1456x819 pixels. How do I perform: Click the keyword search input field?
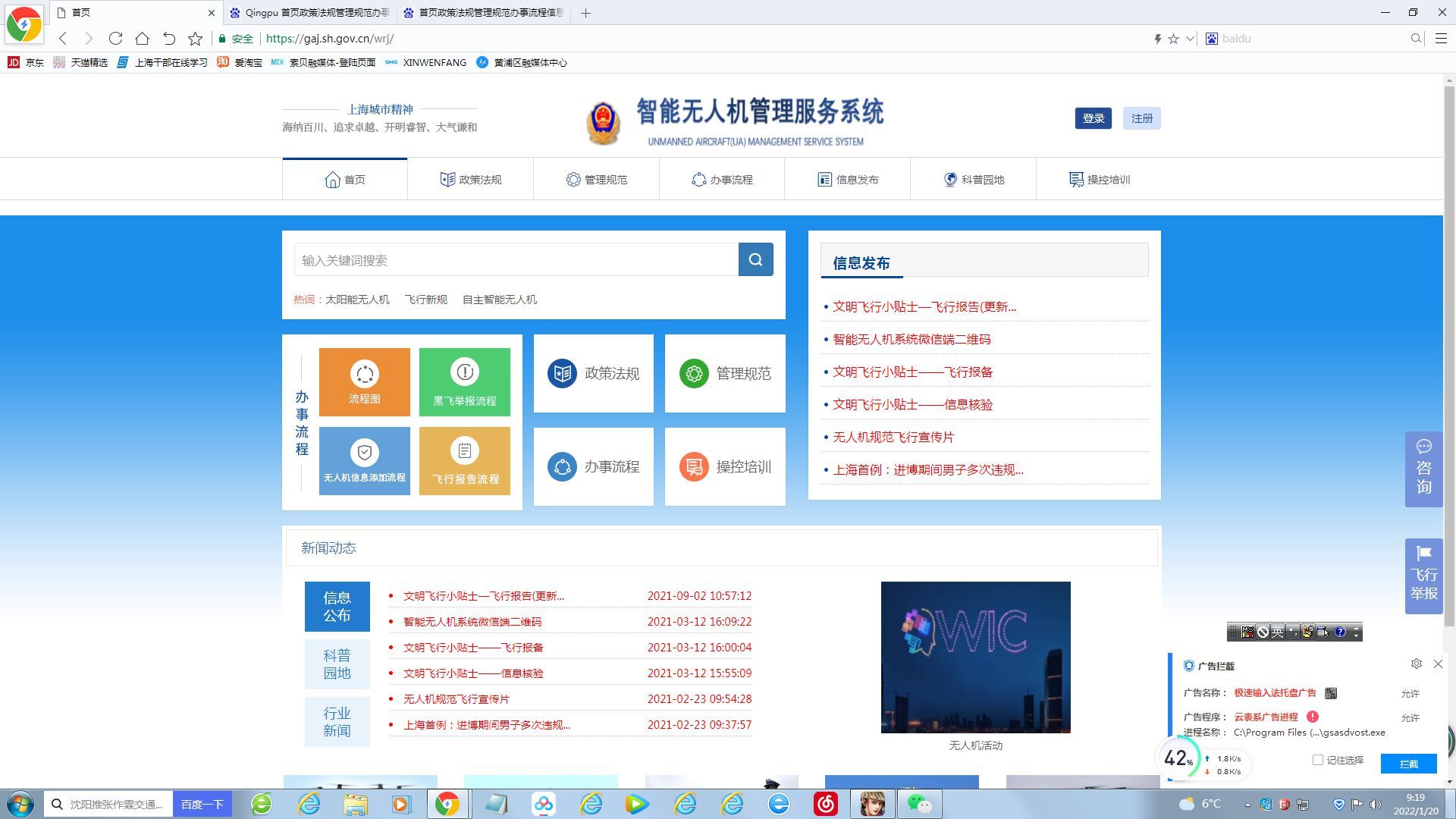pyautogui.click(x=516, y=260)
